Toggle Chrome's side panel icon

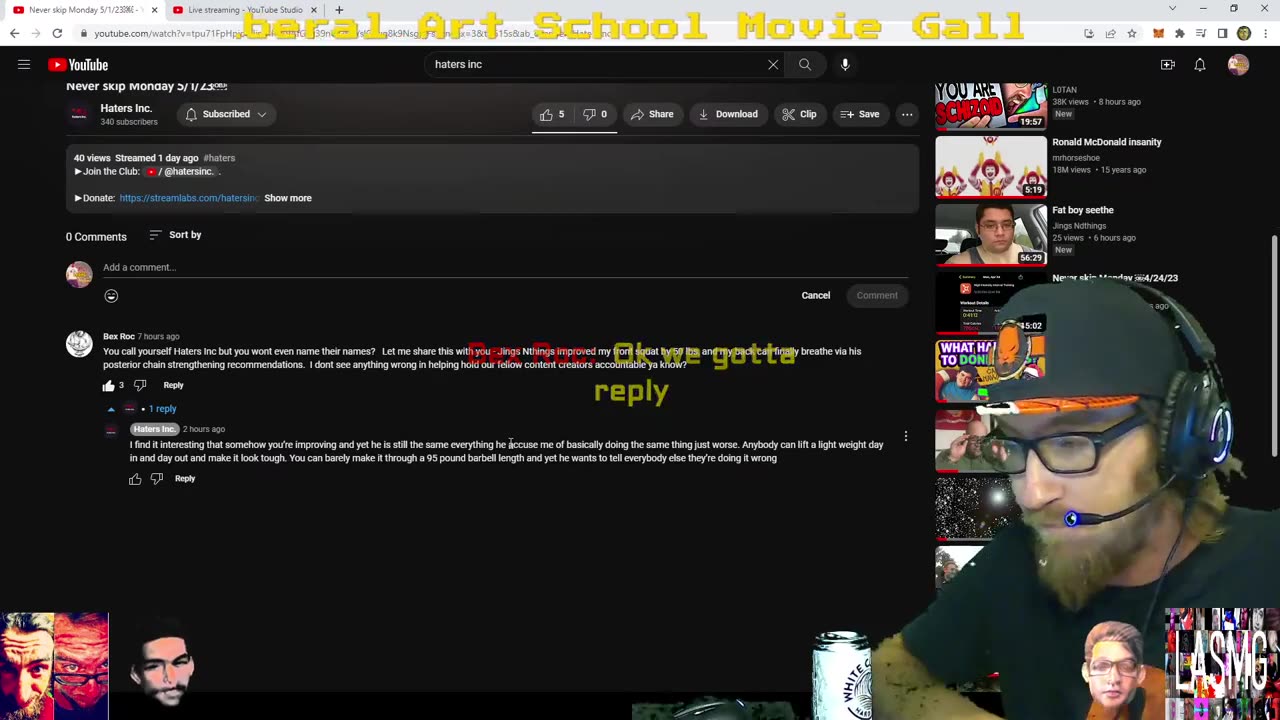[x=1222, y=33]
